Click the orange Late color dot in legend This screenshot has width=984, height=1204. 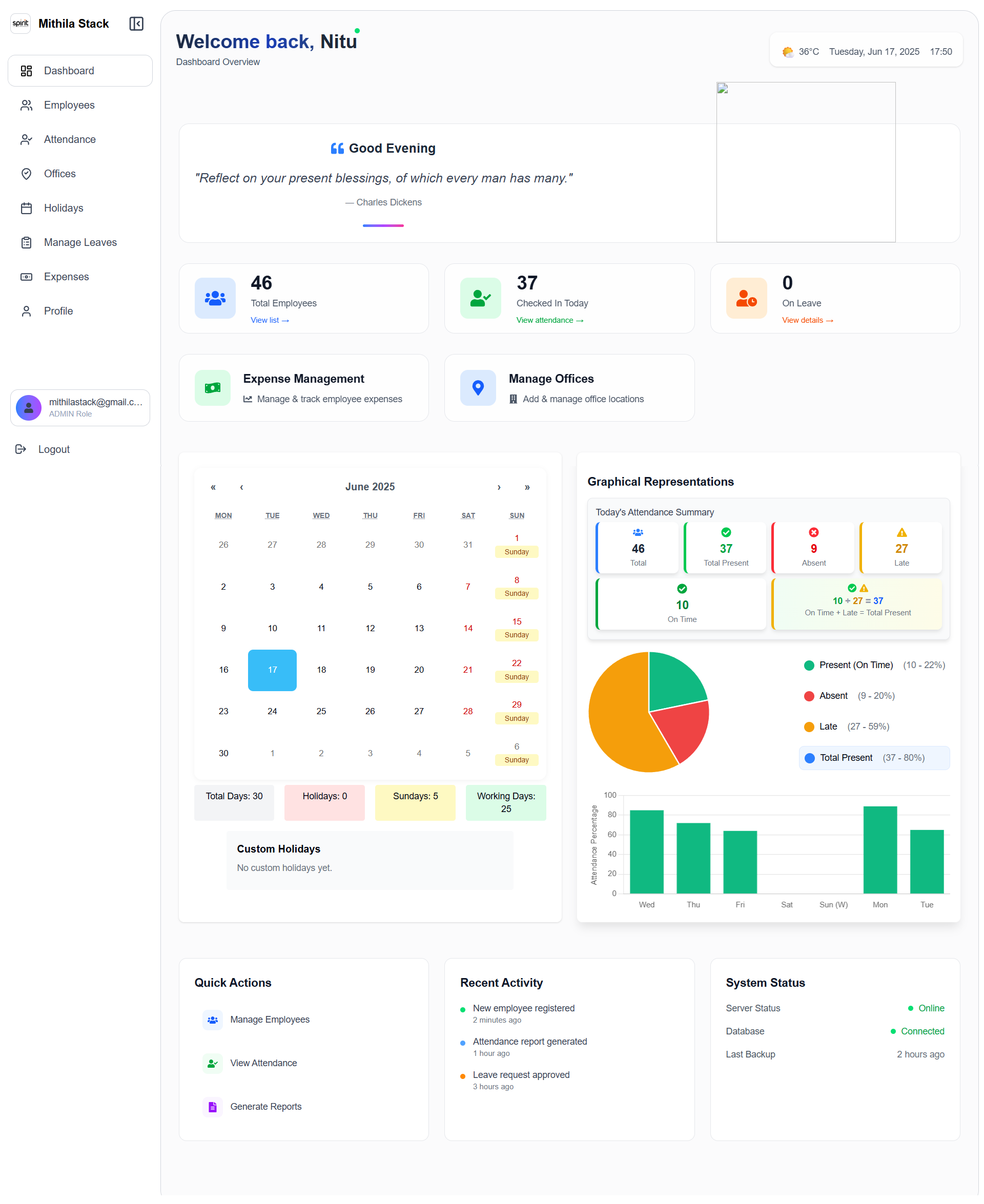809,726
